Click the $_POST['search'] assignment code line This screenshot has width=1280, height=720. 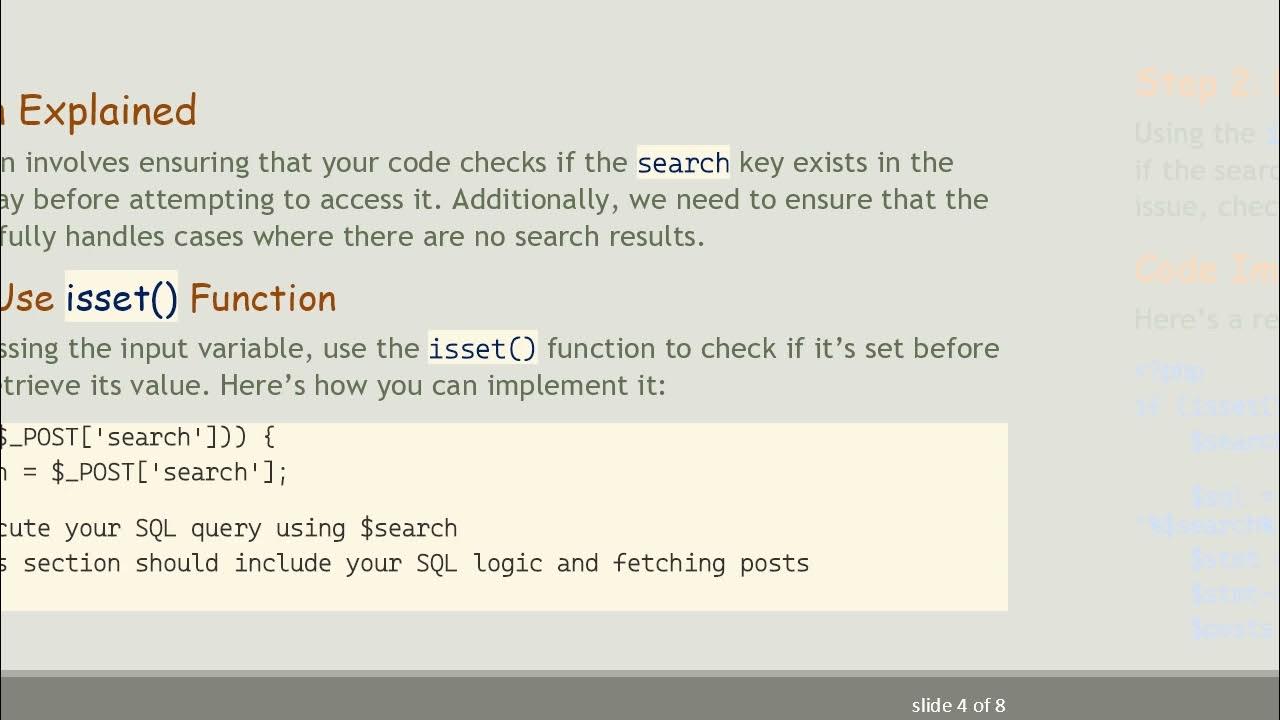pos(145,472)
